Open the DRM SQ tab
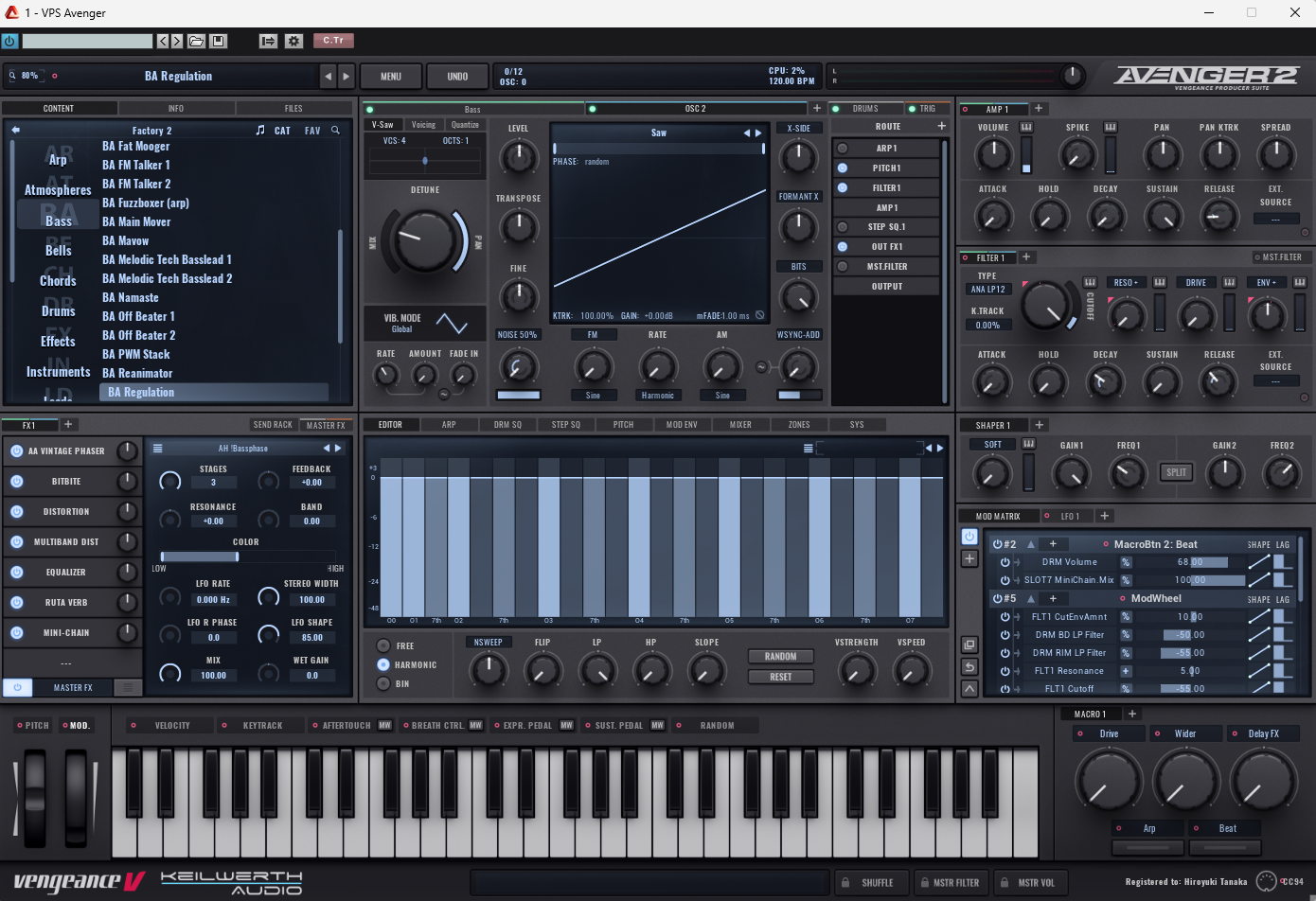Viewport: 1316px width, 901px height. pos(507,424)
